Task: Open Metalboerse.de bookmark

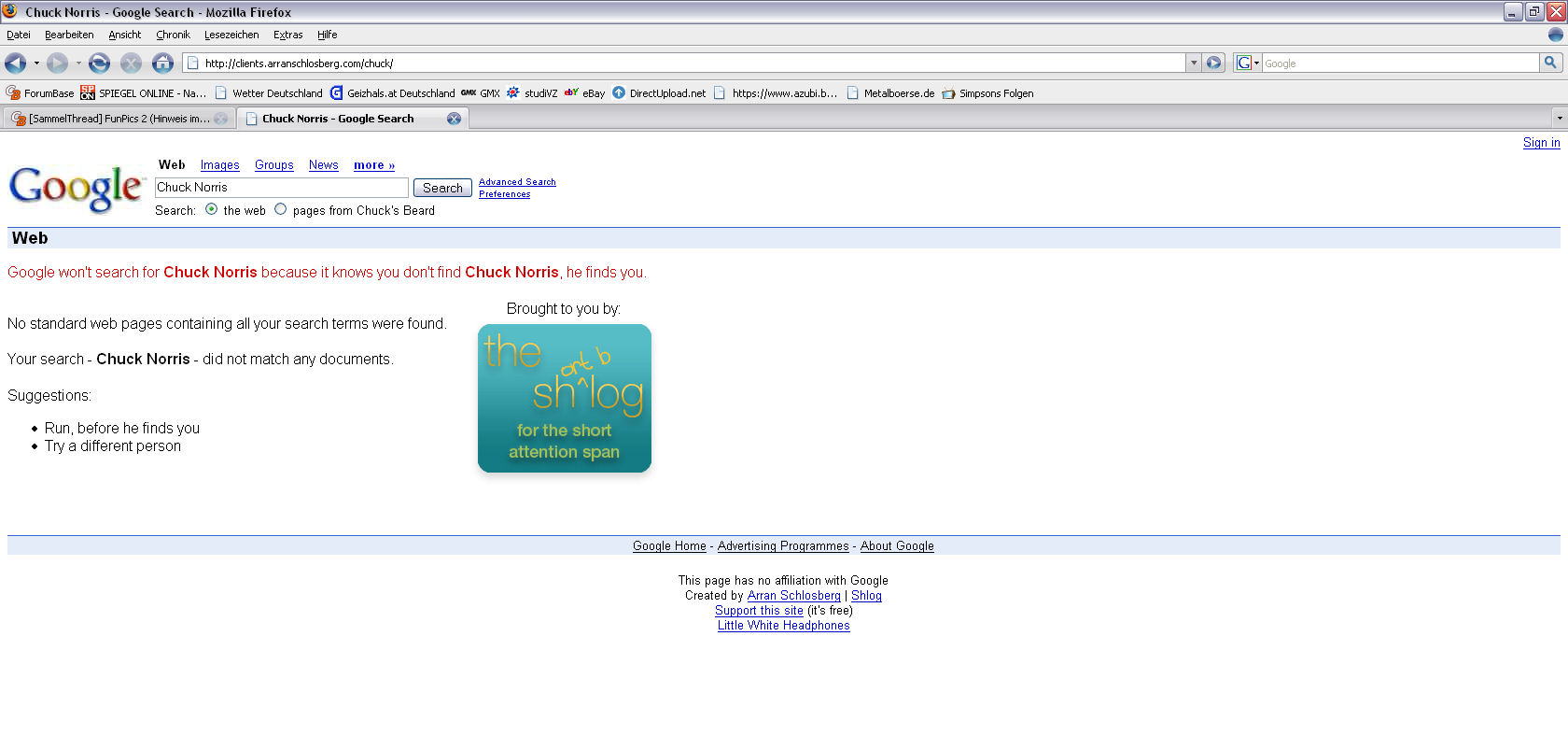Action: 890,92
